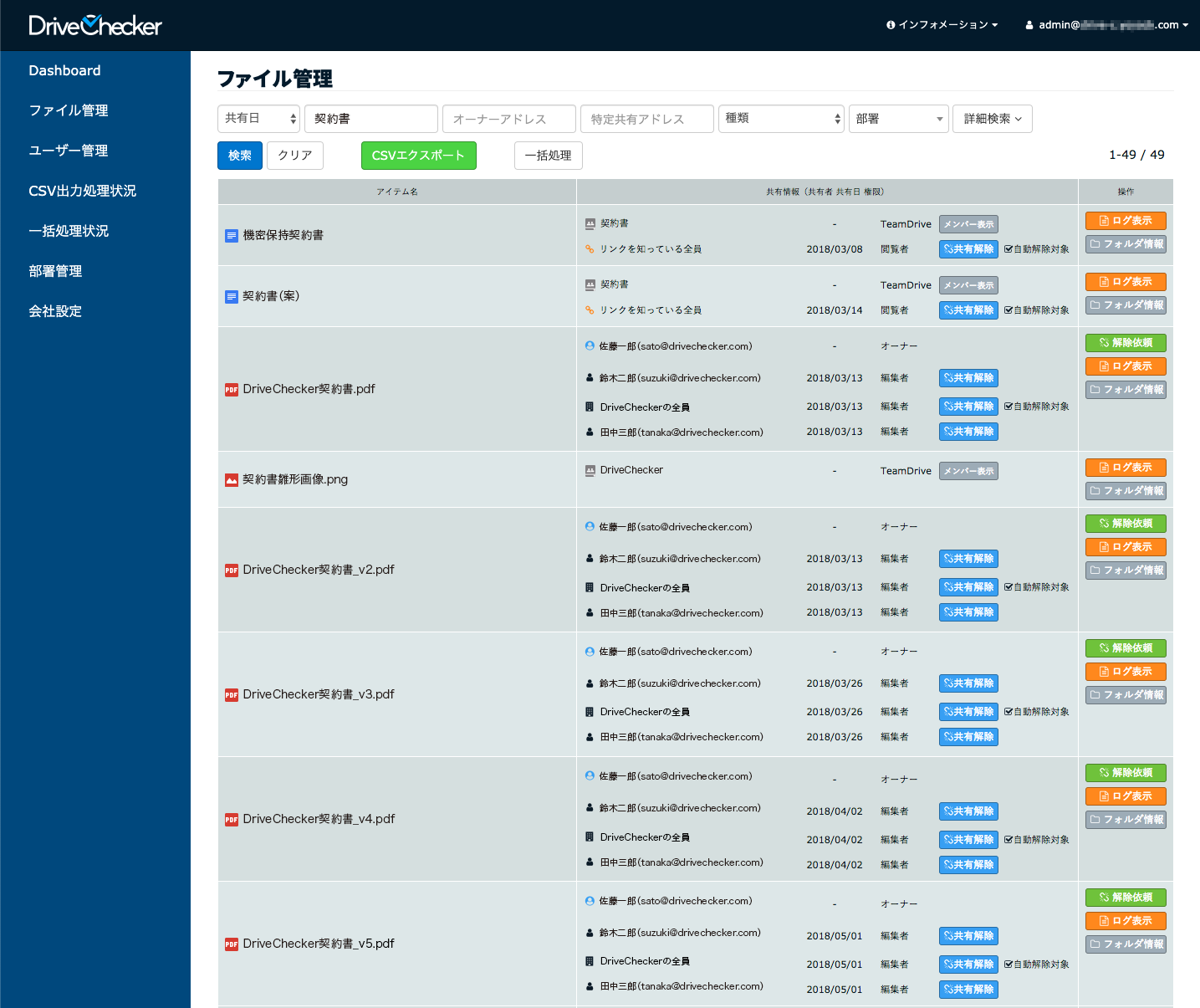This screenshot has height=1008, width=1200.
Task: Open ファイル管理 in the sidebar
Action: click(69, 110)
